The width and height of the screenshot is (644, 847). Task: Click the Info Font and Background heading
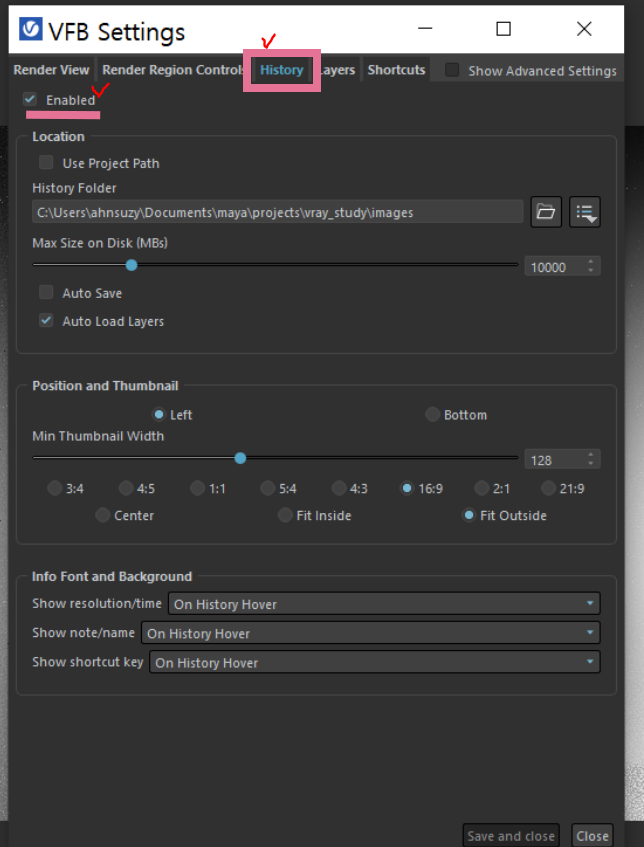pyautogui.click(x=112, y=576)
